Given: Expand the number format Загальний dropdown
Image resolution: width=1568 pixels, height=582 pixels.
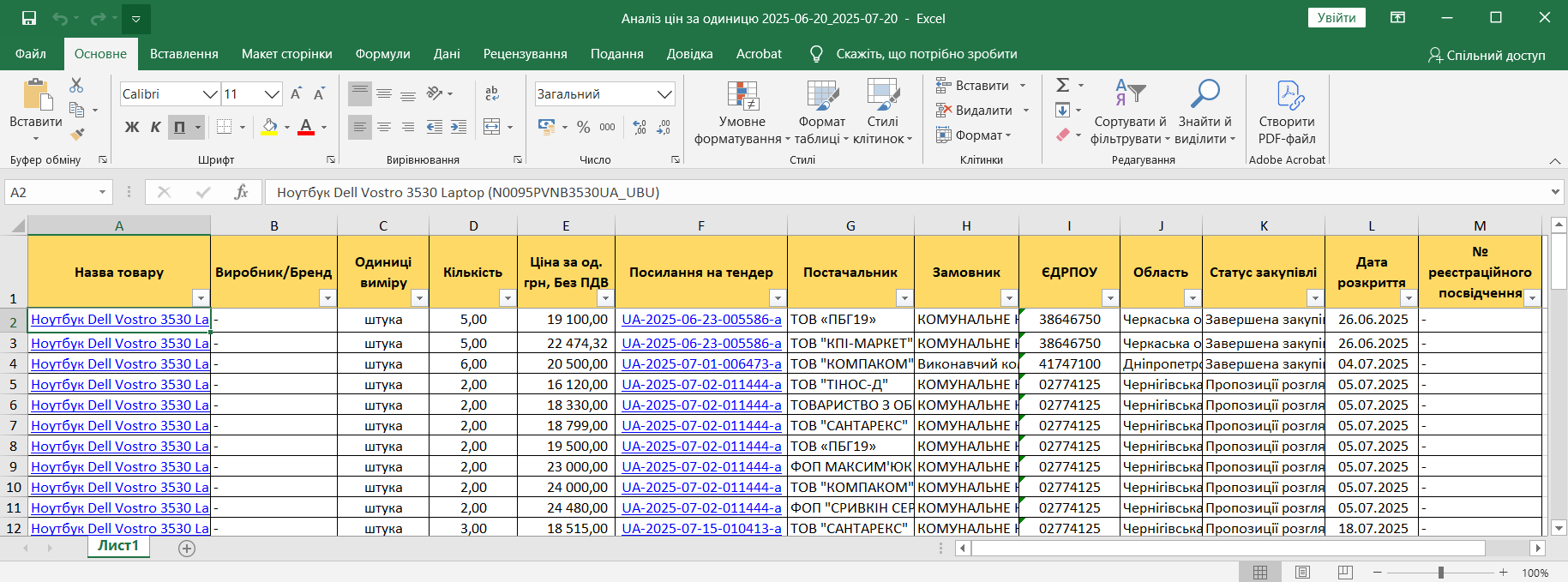Looking at the screenshot, I should 664,94.
